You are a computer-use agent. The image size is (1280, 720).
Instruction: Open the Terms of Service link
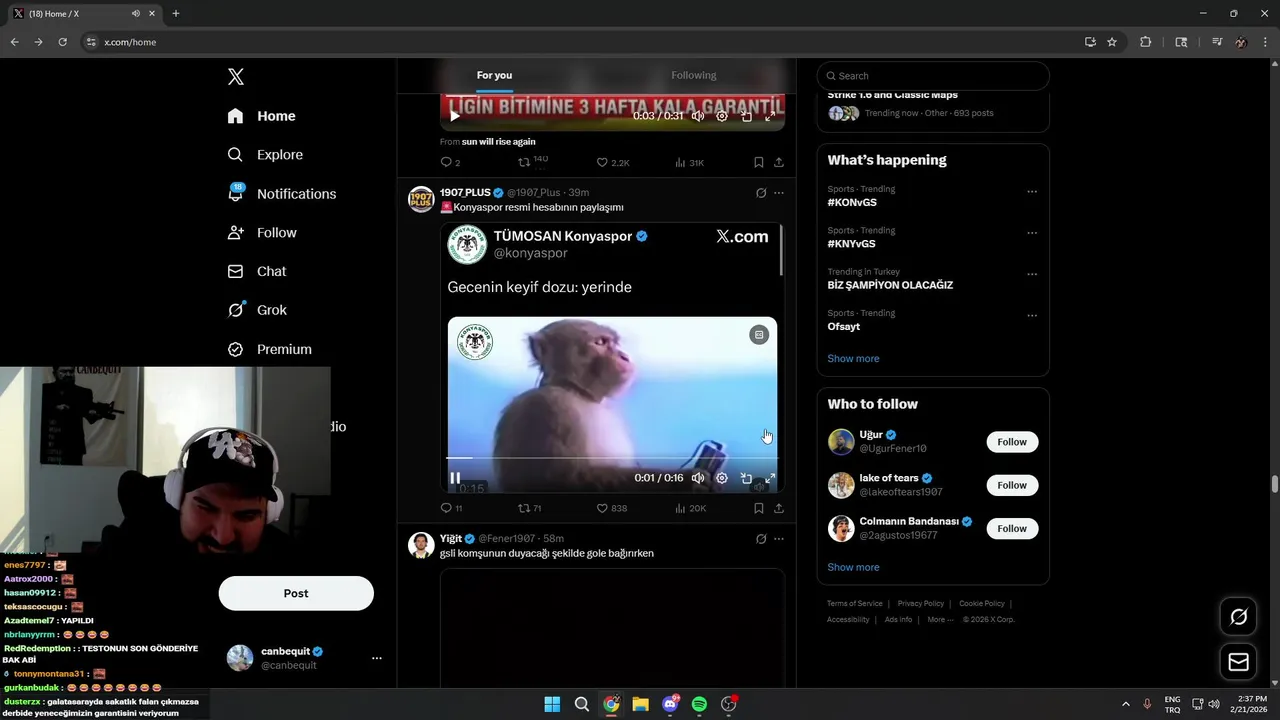pos(855,604)
